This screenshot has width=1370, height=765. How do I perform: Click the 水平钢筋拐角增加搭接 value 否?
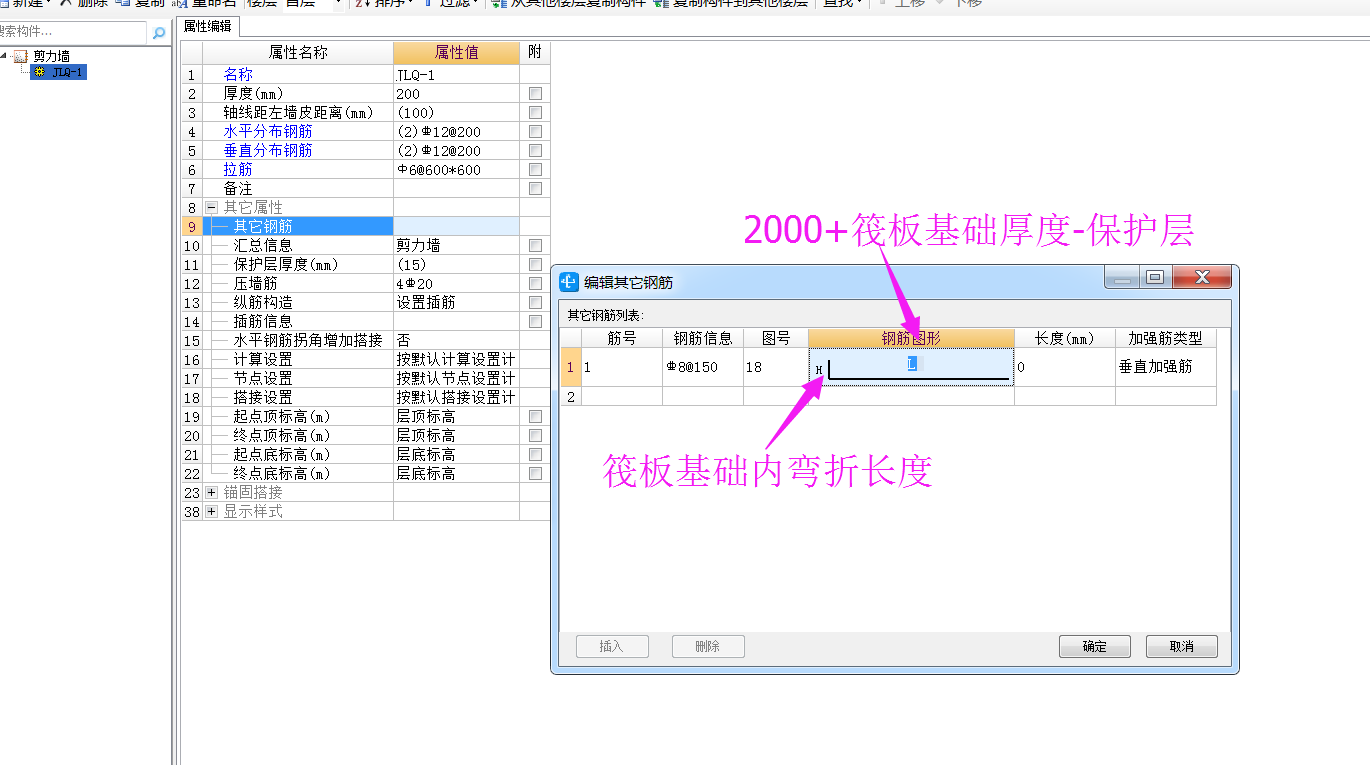[x=456, y=340]
